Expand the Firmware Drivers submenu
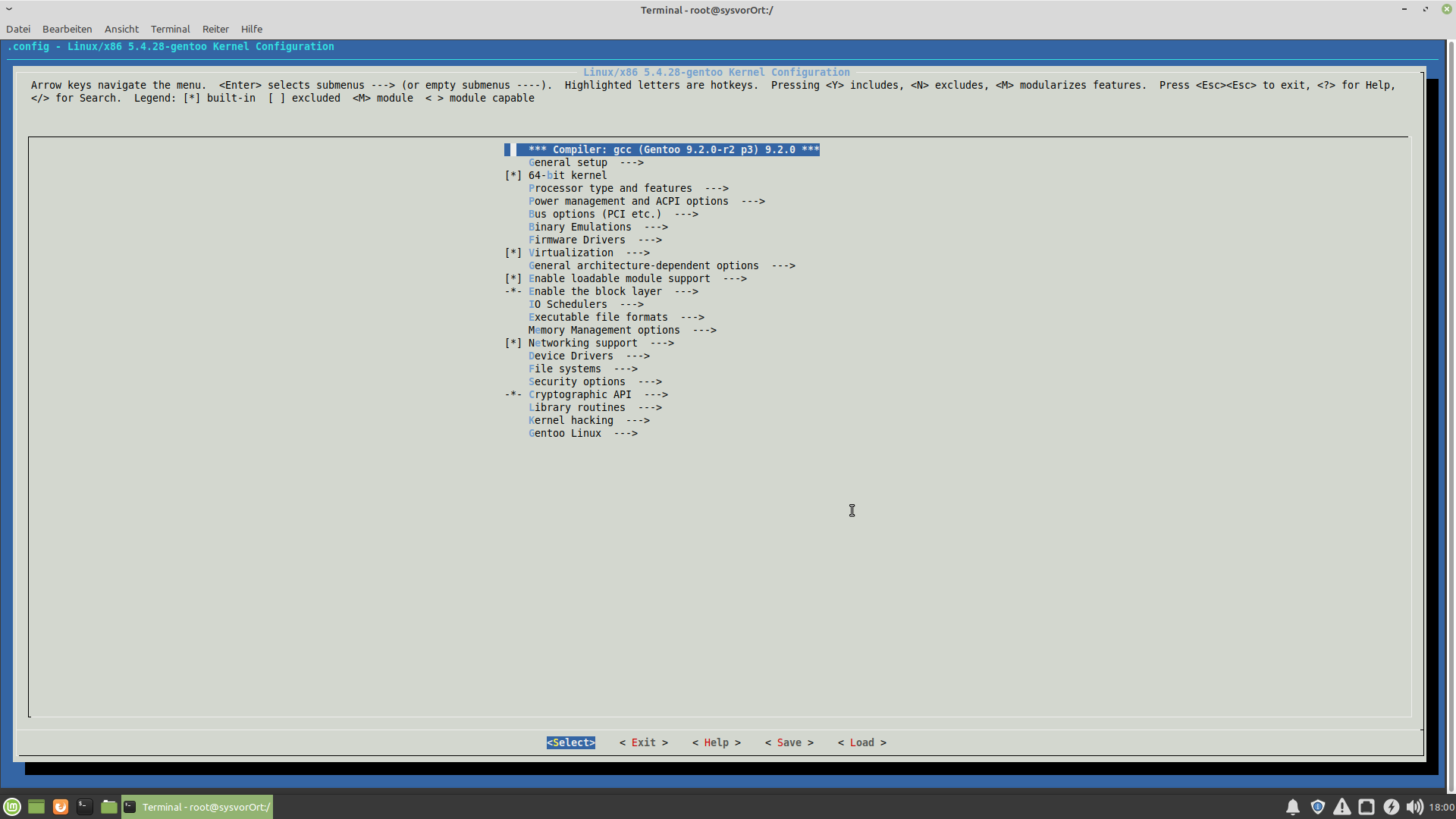The image size is (1456, 819). click(595, 240)
